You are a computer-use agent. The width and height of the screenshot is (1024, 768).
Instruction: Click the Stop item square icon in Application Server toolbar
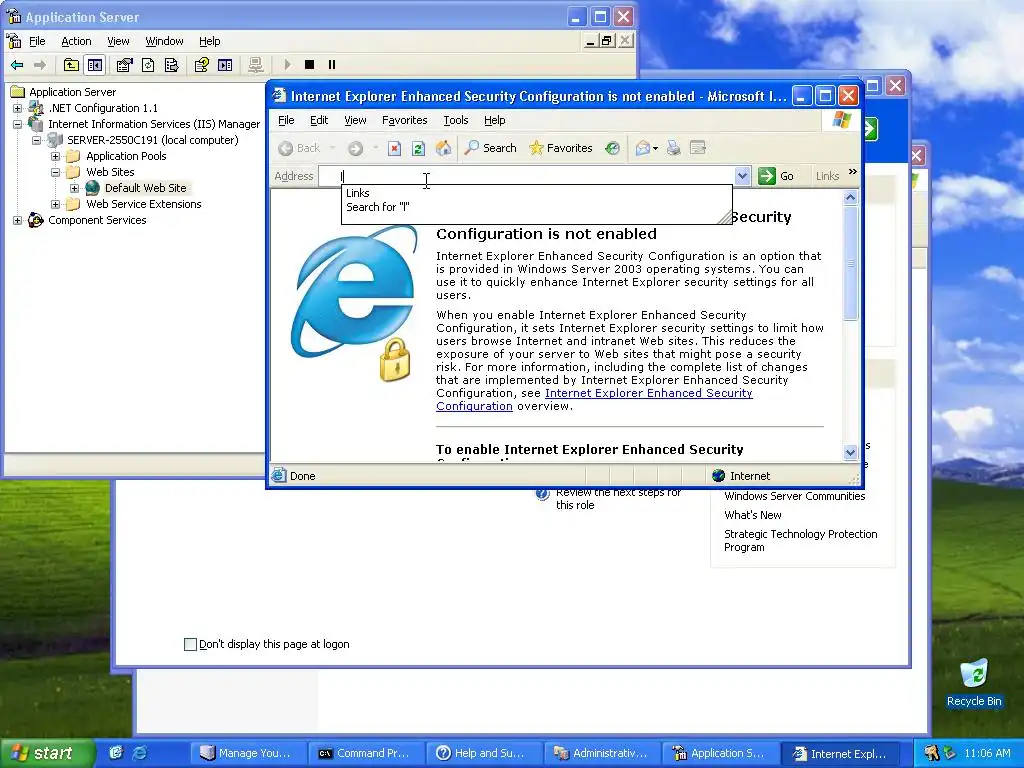(310, 65)
